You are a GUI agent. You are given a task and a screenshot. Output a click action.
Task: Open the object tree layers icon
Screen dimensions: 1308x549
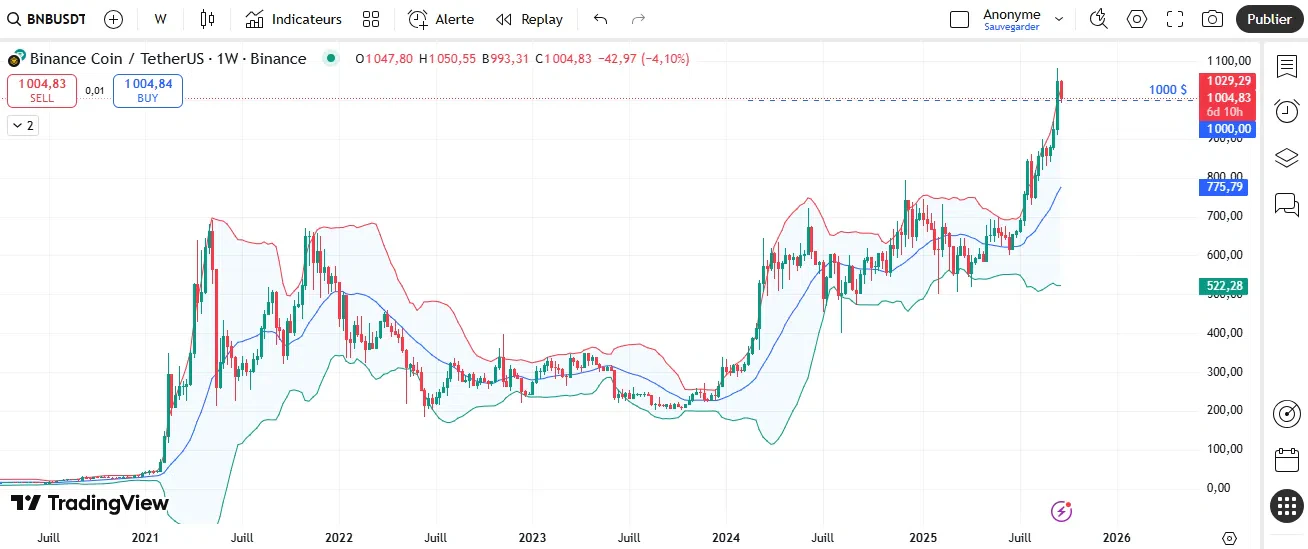(1286, 158)
